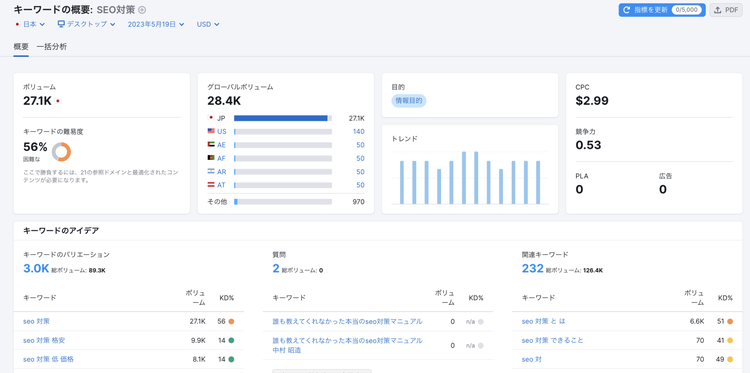Click the orange KD dot for seo 対策 と は
The image size is (750, 373).
pyautogui.click(x=730, y=321)
